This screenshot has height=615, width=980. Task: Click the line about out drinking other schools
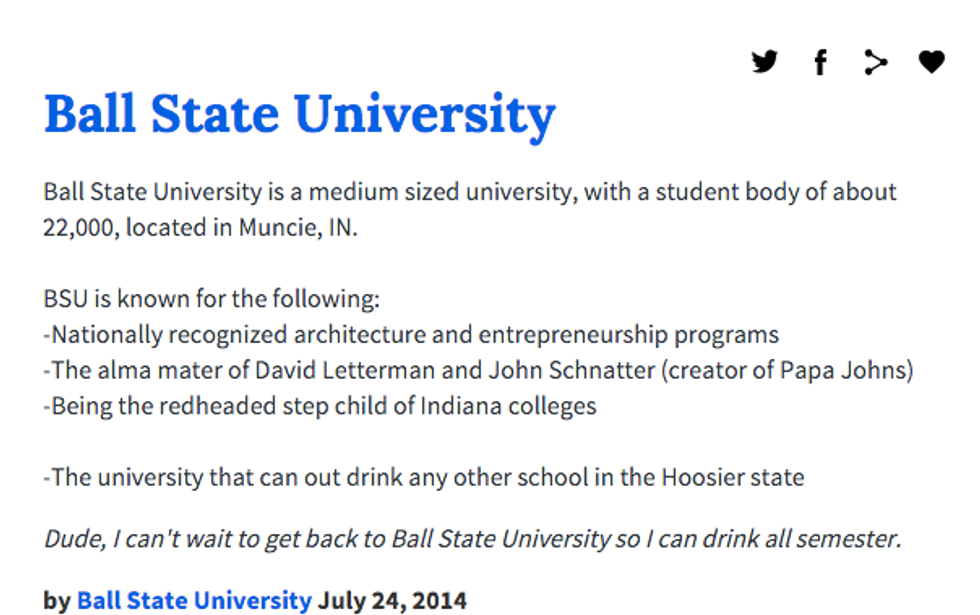click(x=423, y=477)
